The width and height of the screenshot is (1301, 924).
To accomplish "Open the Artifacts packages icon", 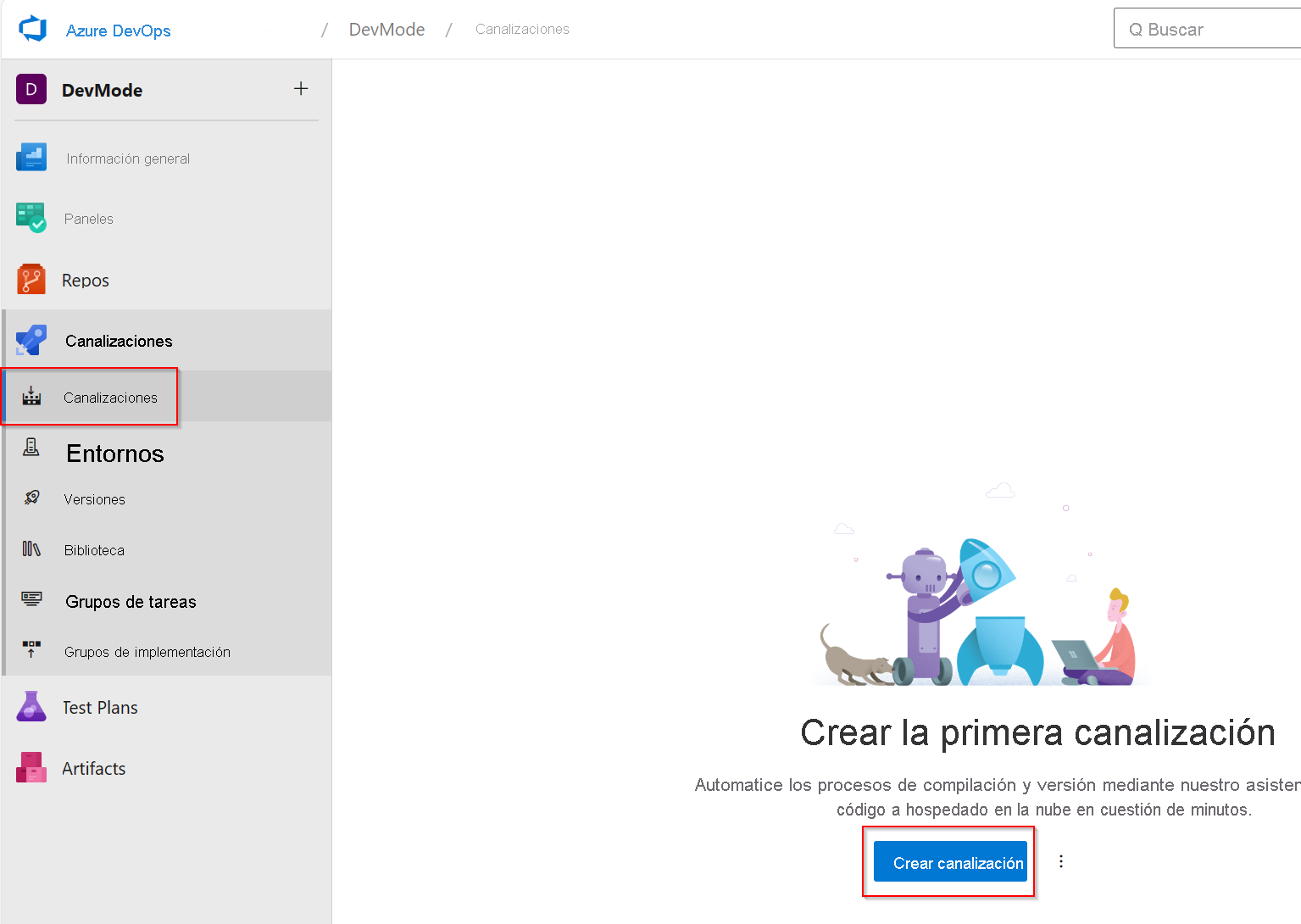I will (x=31, y=767).
